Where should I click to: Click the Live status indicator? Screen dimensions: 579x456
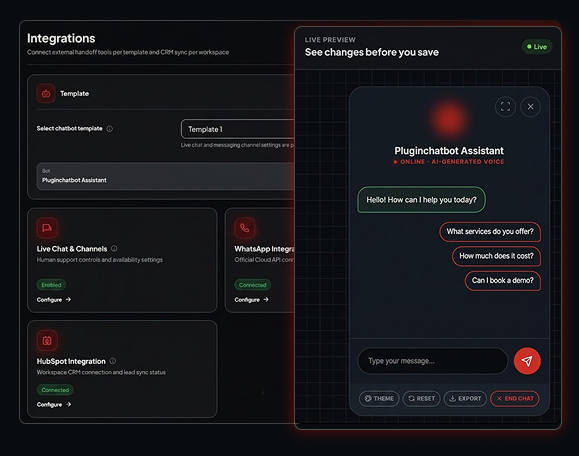[537, 47]
